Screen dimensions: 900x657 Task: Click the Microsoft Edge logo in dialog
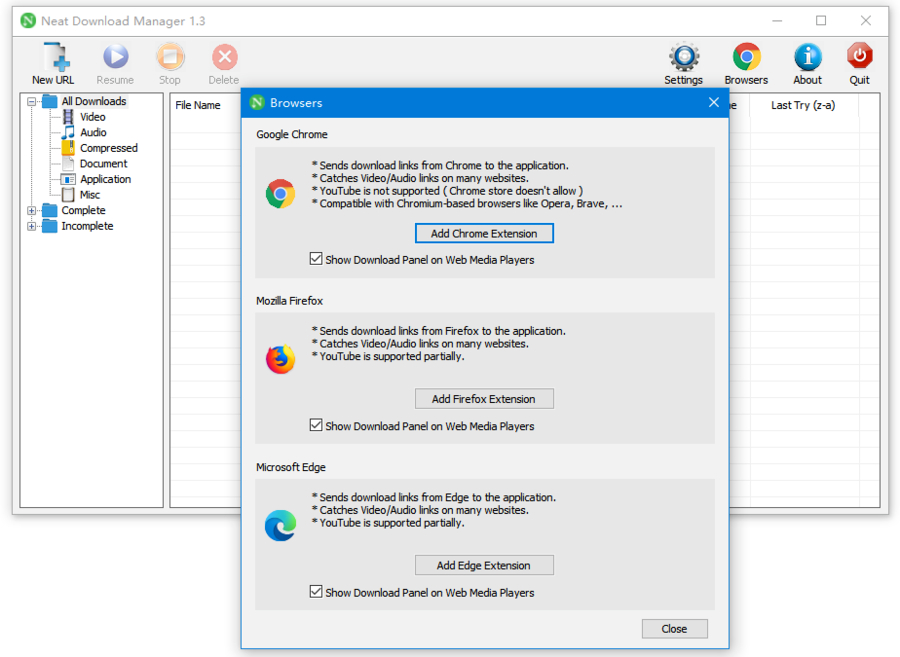pyautogui.click(x=280, y=525)
